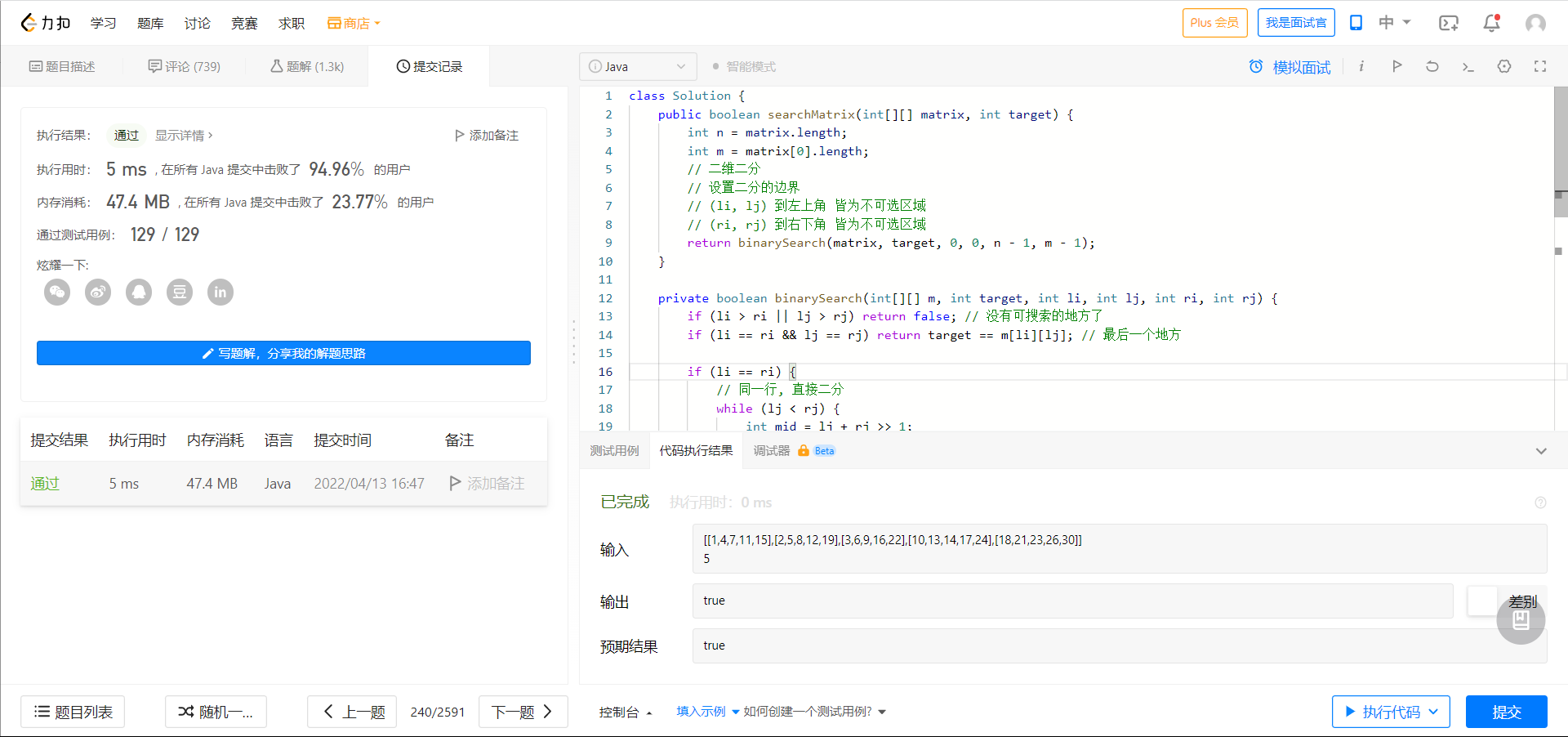Click the mobile app phone icon
This screenshot has width=1568, height=737.
point(1356,23)
